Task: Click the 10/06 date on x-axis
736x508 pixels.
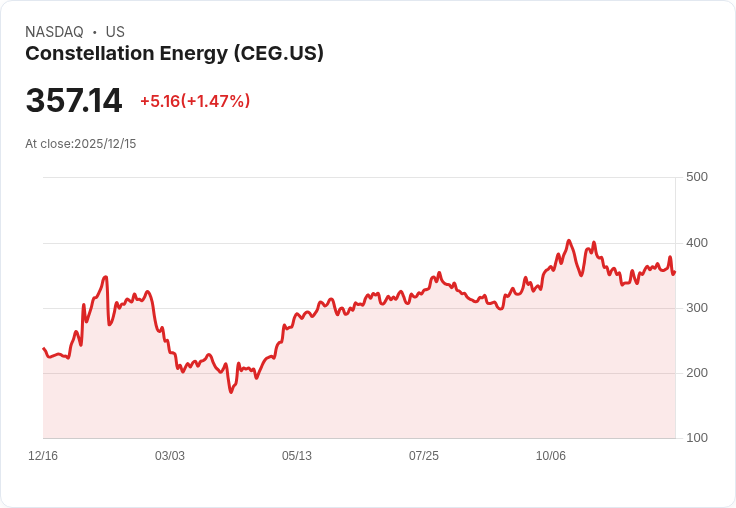Action: (551, 456)
